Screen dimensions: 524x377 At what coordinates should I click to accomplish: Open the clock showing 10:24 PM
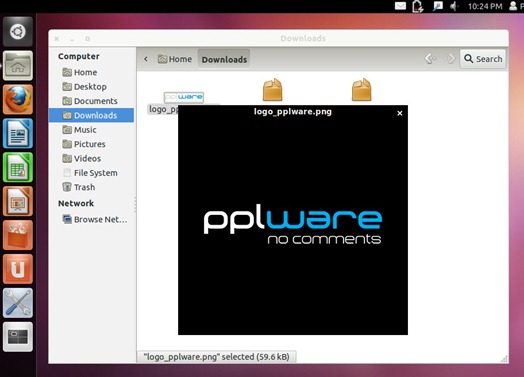(x=485, y=6)
